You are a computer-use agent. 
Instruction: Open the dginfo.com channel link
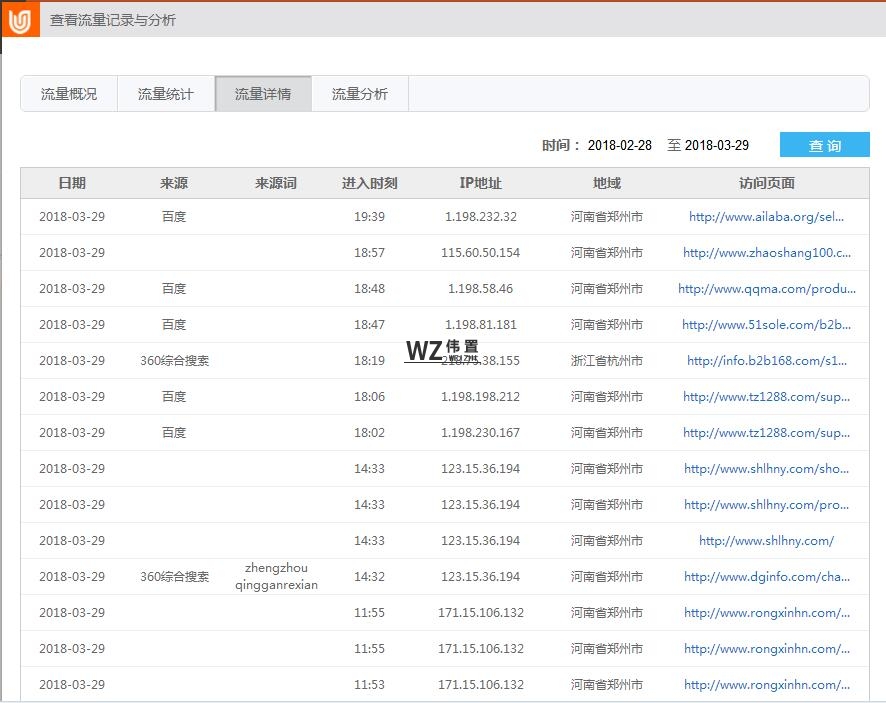[765, 577]
